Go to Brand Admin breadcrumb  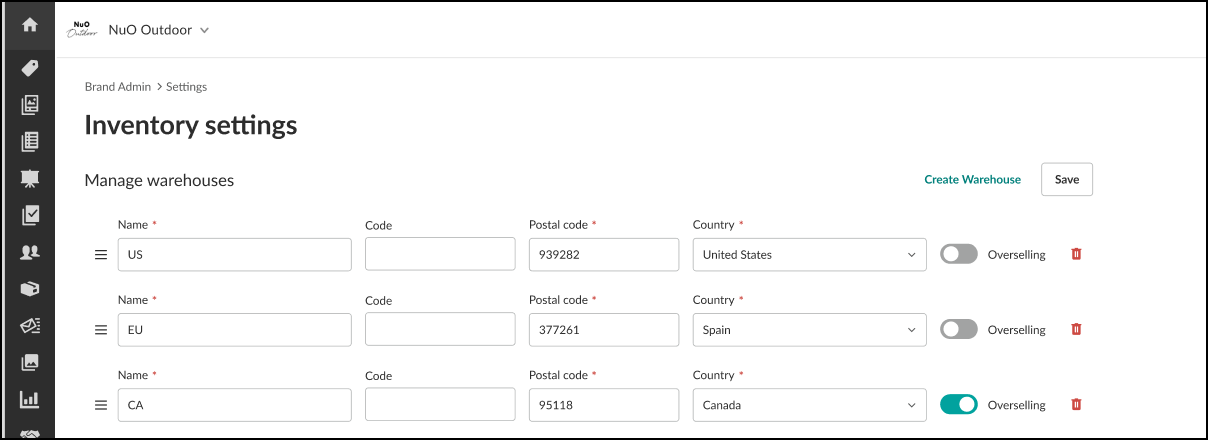117,87
